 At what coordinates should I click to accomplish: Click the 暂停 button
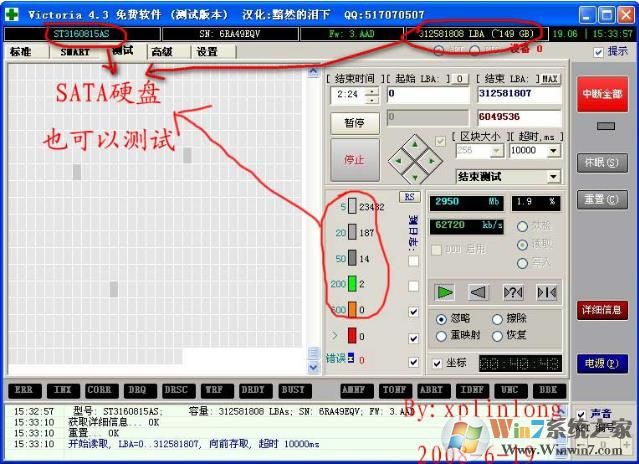[355, 123]
